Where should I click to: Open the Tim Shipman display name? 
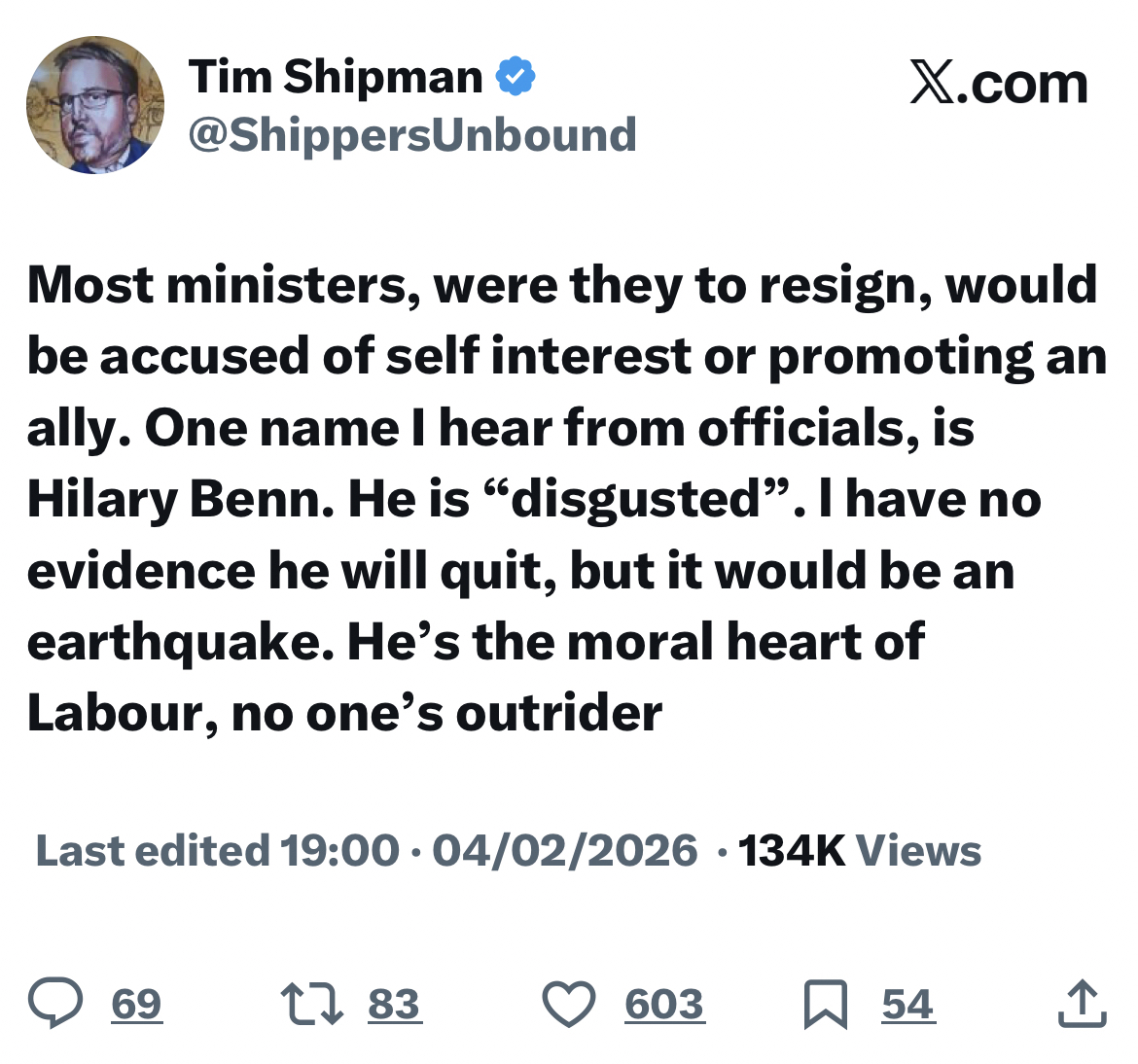336,77
